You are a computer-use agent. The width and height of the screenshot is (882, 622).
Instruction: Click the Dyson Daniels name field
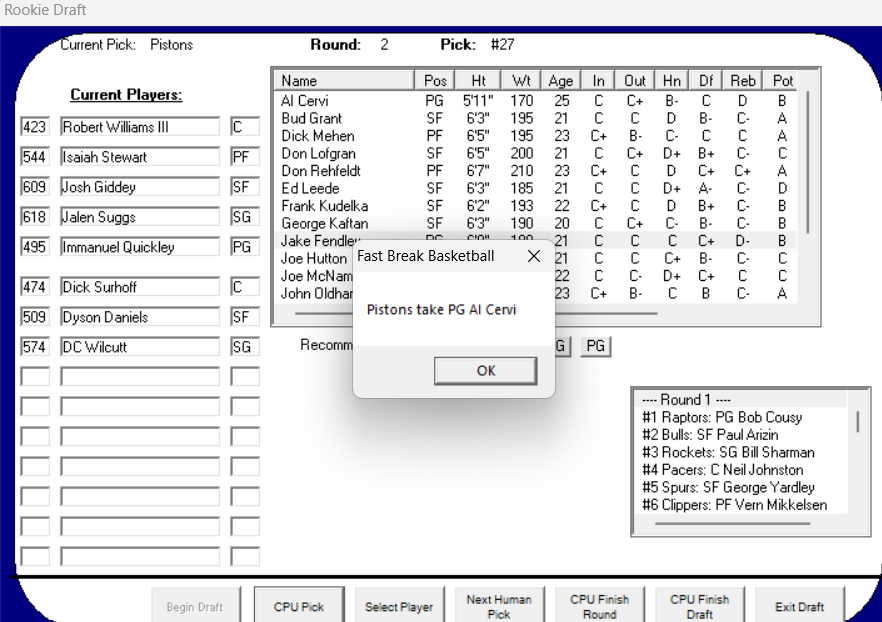pyautogui.click(x=140, y=317)
